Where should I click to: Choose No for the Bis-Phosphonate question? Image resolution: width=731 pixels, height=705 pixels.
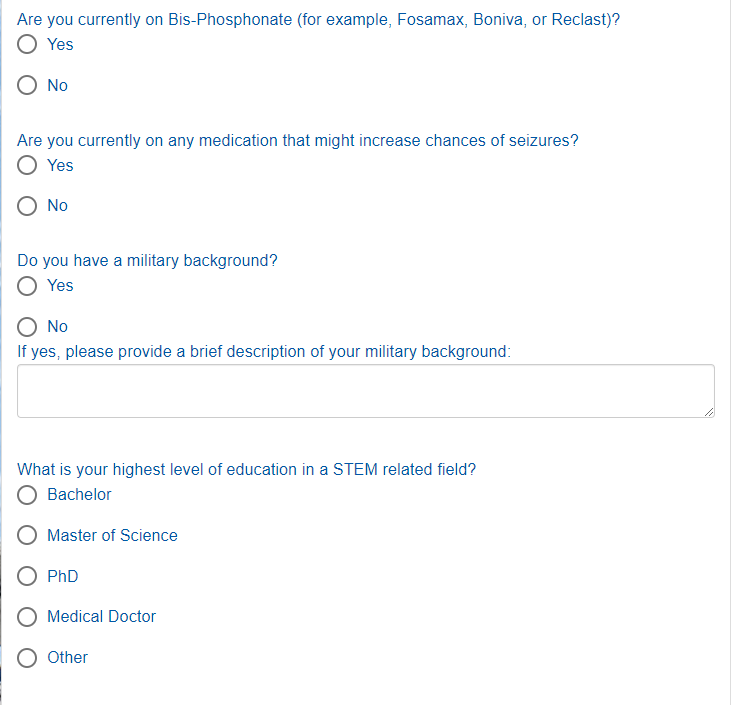tap(28, 86)
